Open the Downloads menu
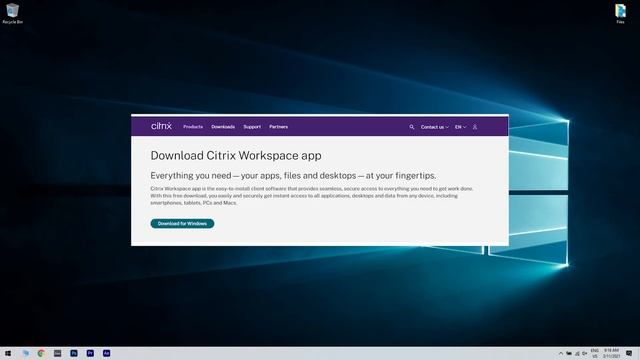640x360 pixels. point(223,127)
